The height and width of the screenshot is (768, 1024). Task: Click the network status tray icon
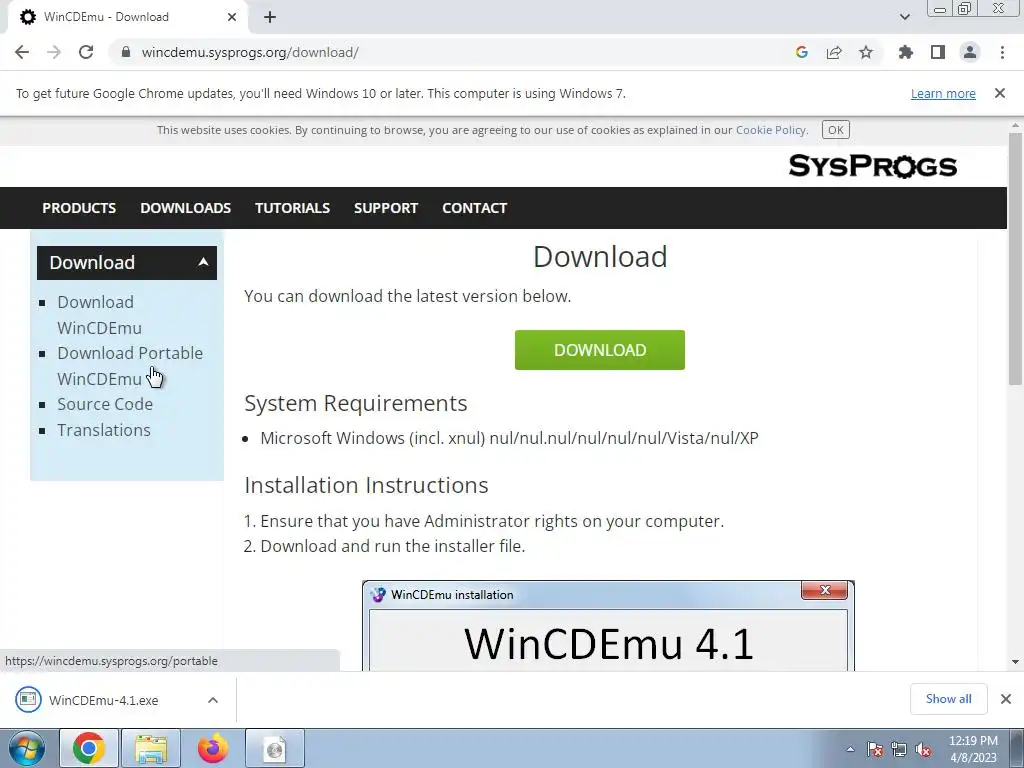899,749
